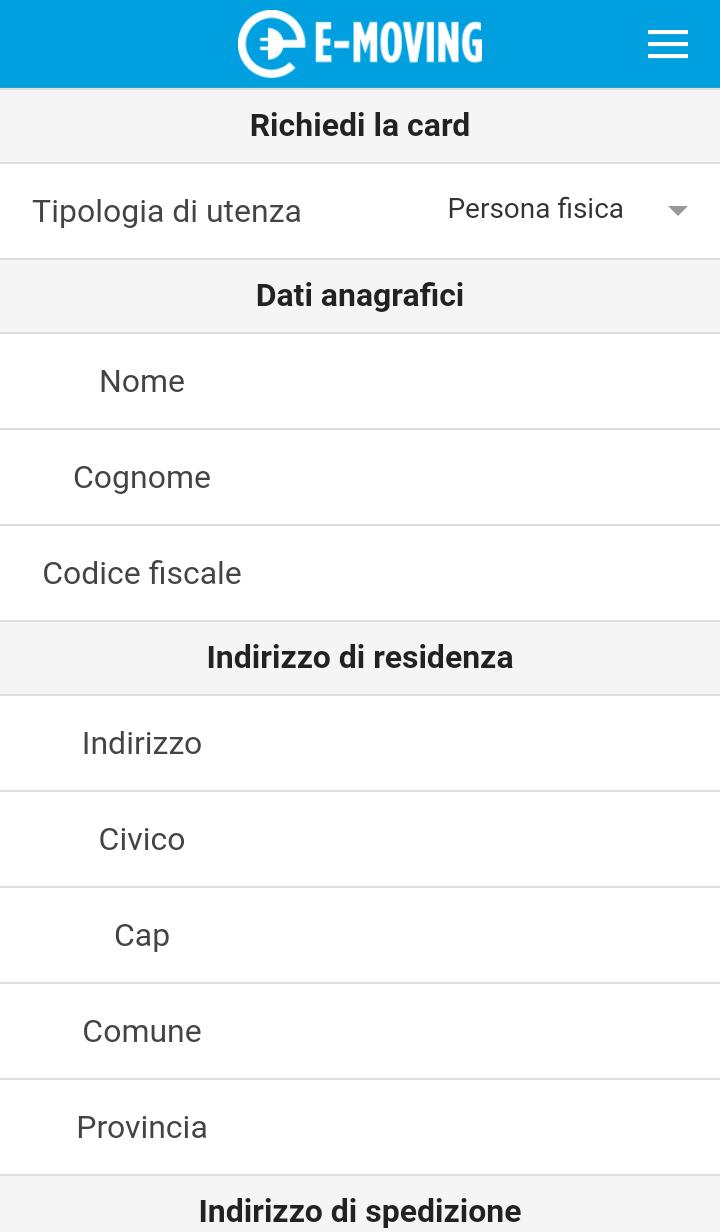Click the Indirizzo di spedizione section header
Image resolution: width=720 pixels, height=1232 pixels.
[x=360, y=1210]
